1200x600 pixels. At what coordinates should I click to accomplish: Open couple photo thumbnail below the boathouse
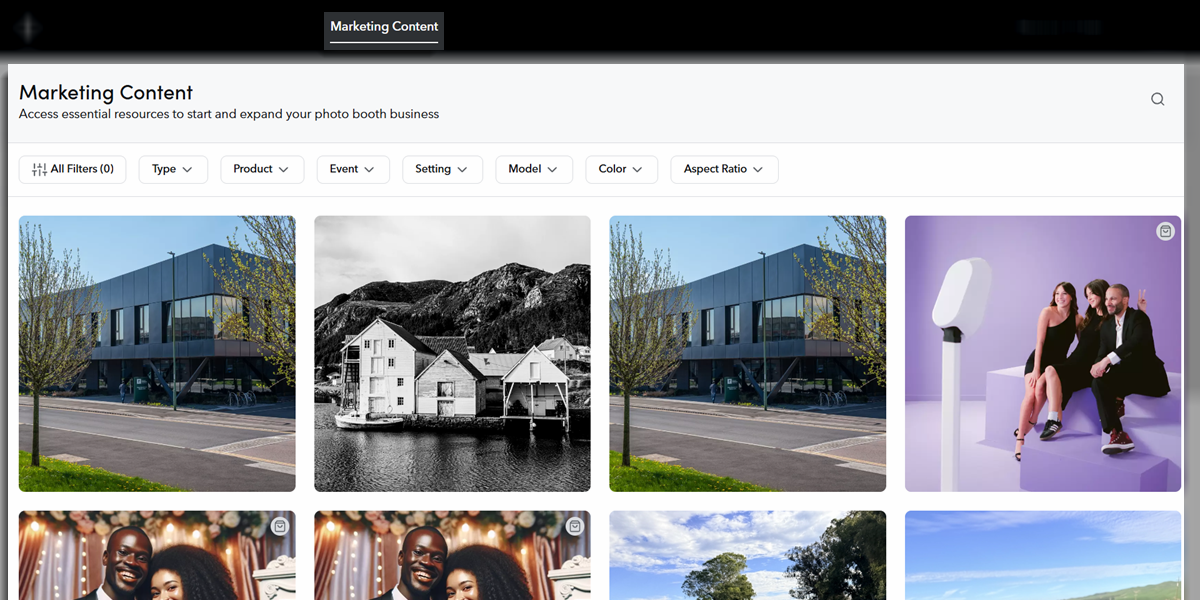point(452,556)
